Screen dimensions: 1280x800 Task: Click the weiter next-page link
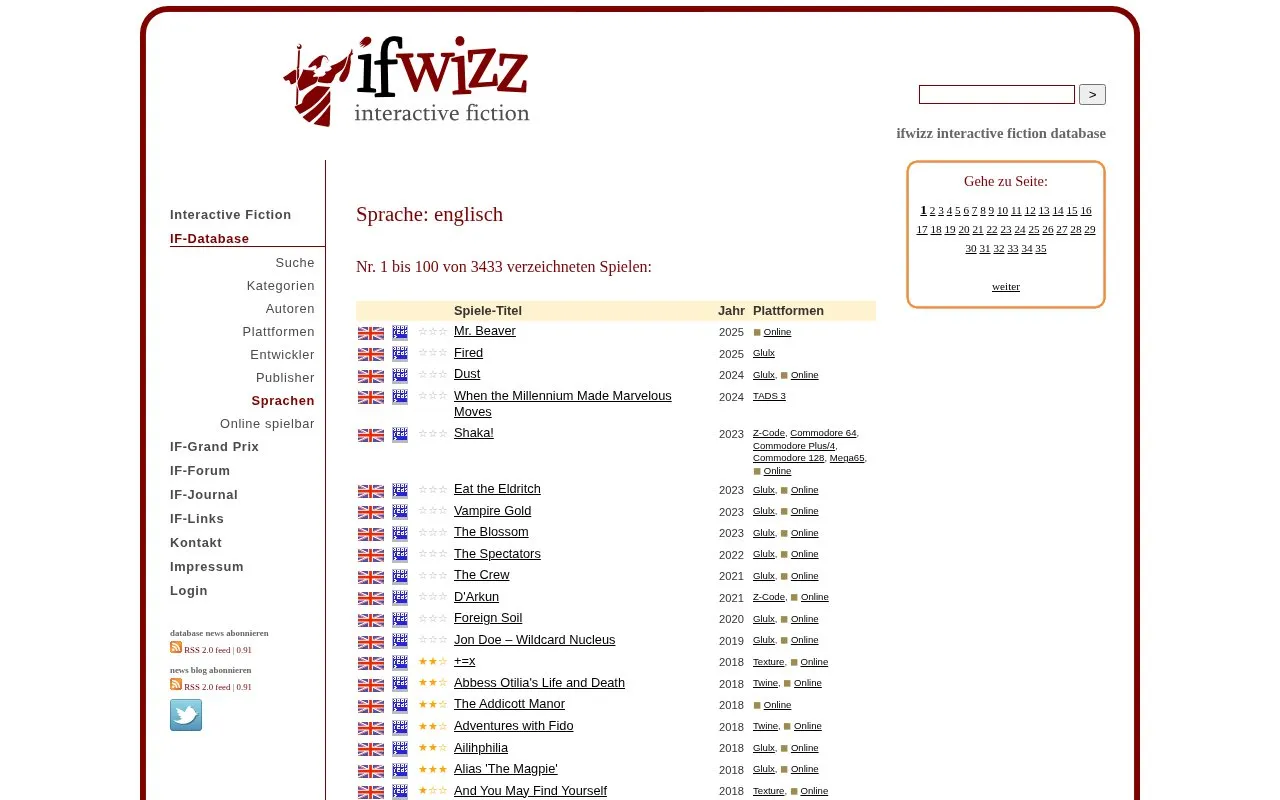coord(1006,286)
